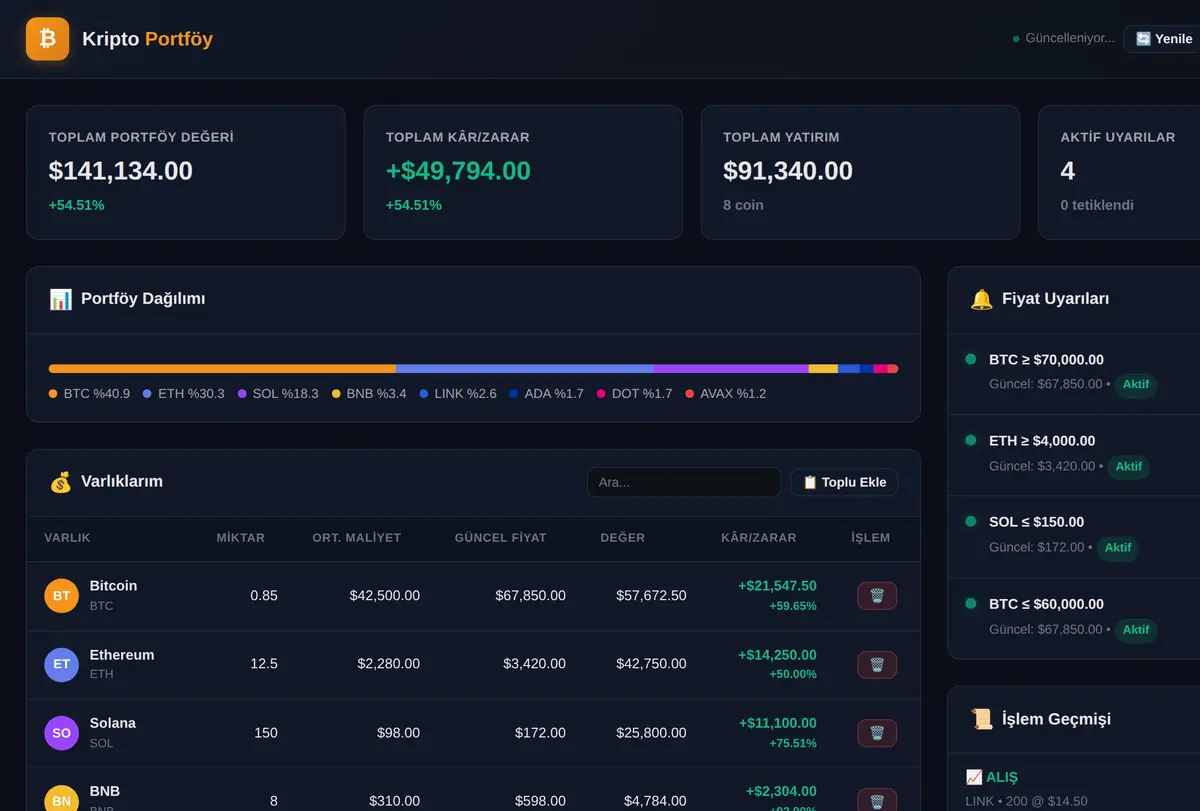This screenshot has width=1200, height=811.
Task: Click the +$49,794.00 profit value
Action: 458,171
